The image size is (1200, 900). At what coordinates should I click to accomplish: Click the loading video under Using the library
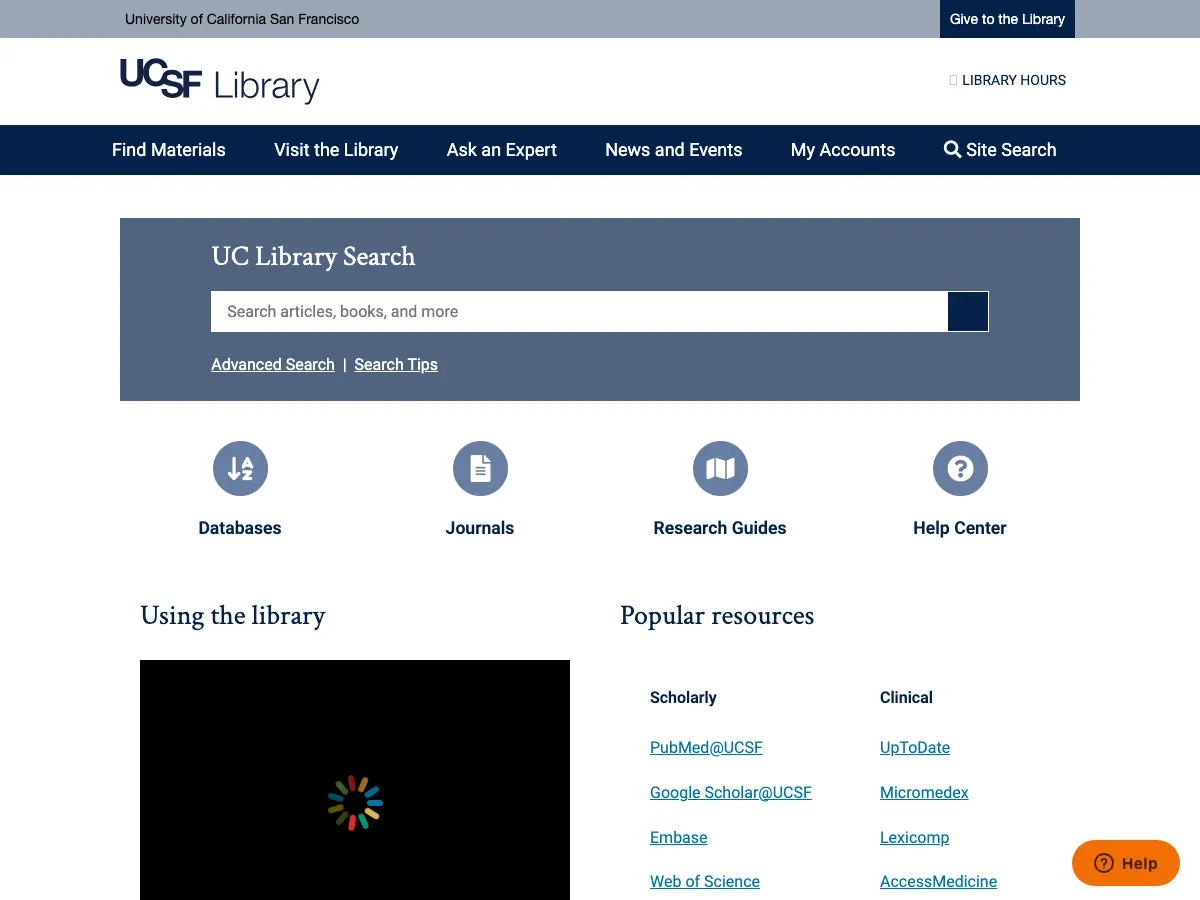(355, 780)
